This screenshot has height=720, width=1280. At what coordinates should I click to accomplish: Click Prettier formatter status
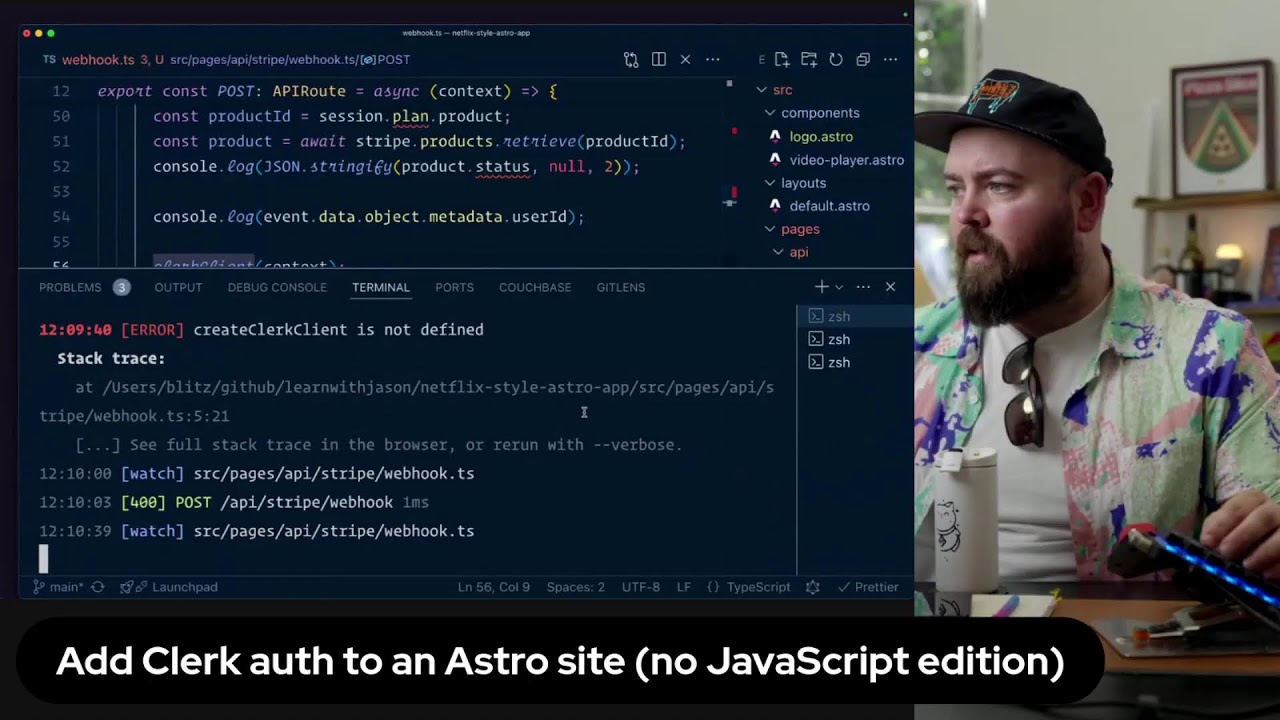tap(868, 587)
